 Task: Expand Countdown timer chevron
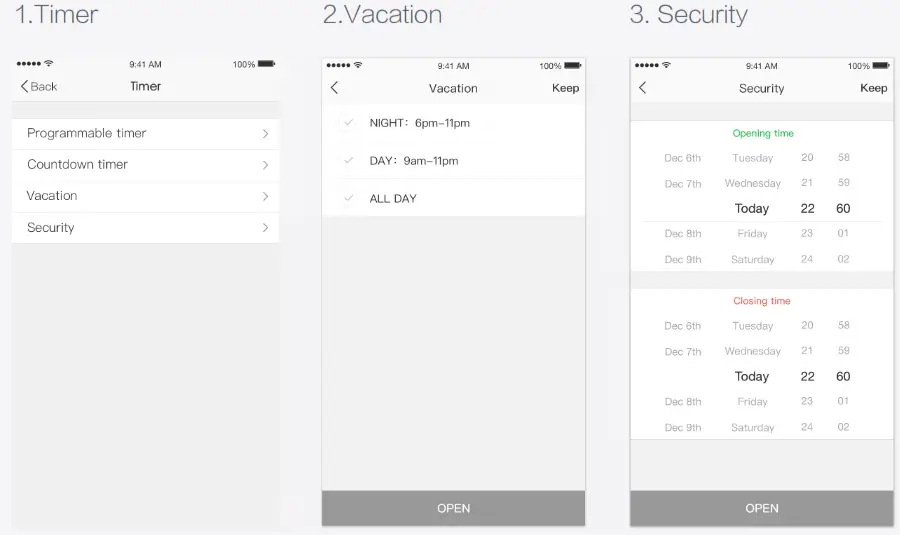tap(265, 165)
